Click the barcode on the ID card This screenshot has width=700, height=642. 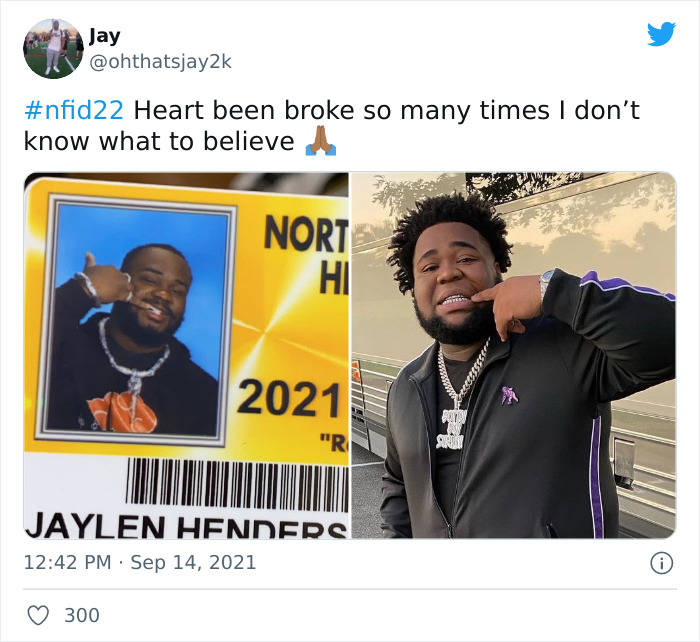click(x=237, y=485)
